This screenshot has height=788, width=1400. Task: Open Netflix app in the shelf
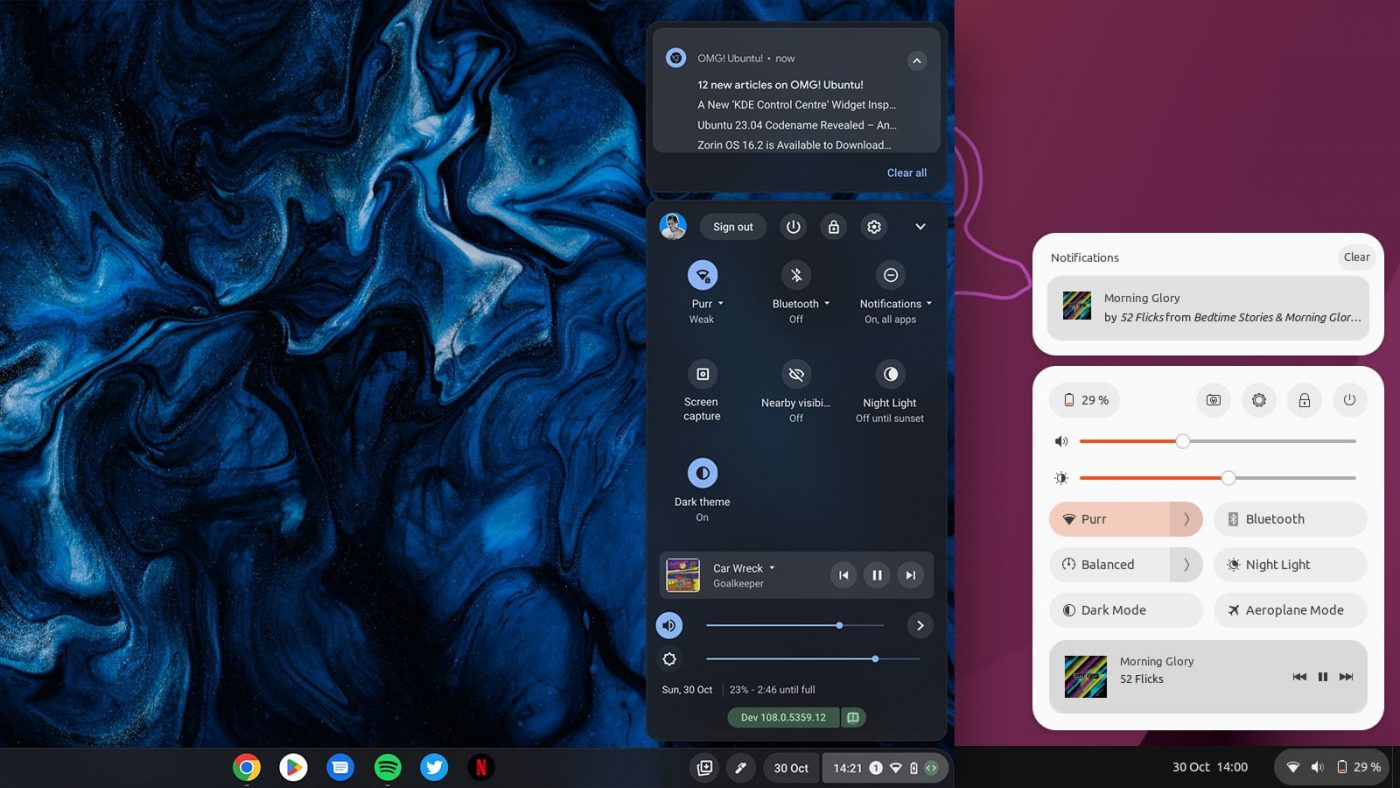[481, 767]
